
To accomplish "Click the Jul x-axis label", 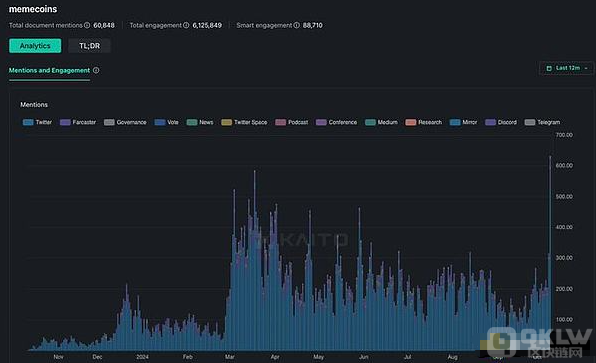I will pos(407,357).
